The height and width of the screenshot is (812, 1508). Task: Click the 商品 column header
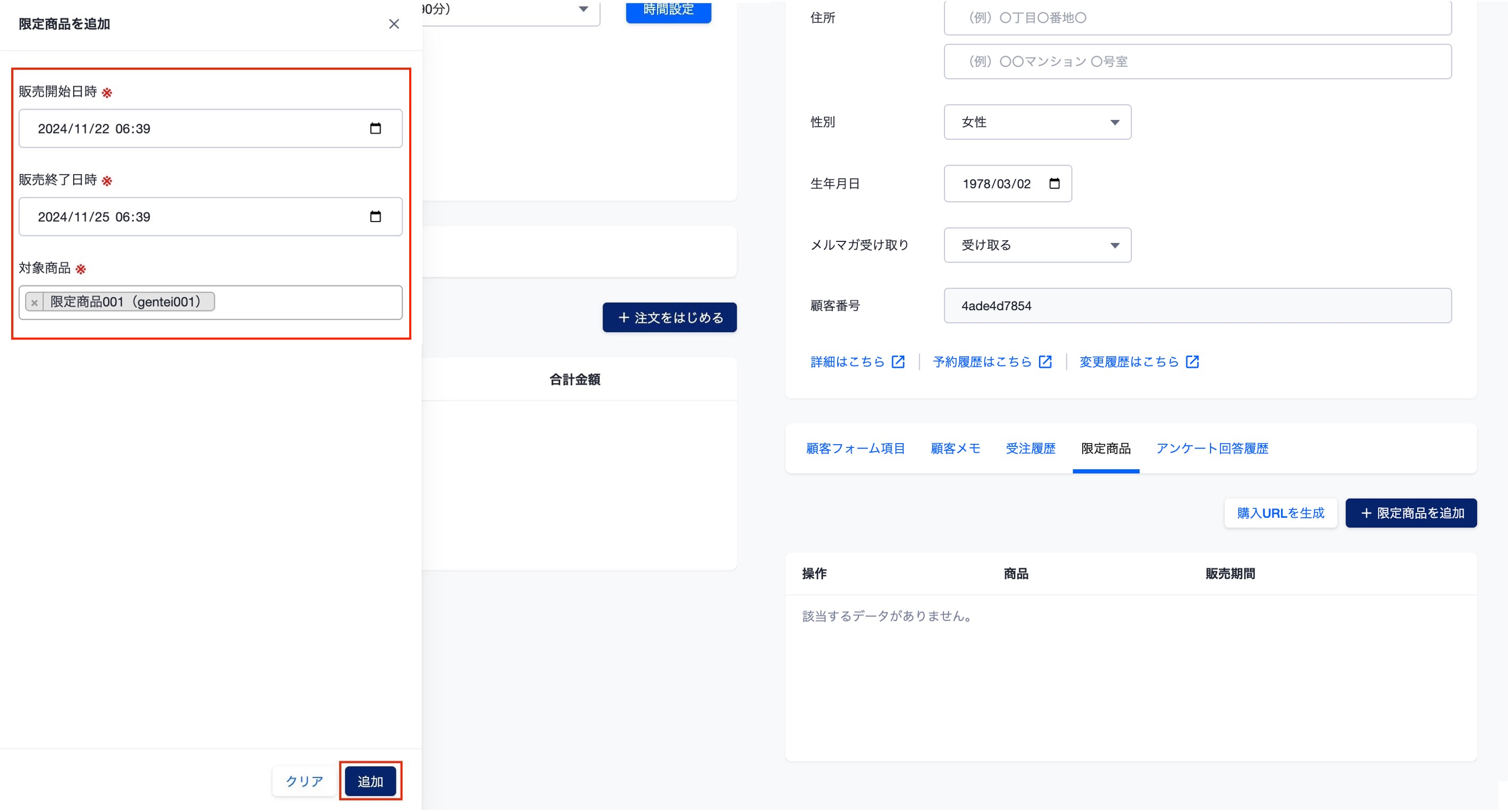click(x=1015, y=574)
